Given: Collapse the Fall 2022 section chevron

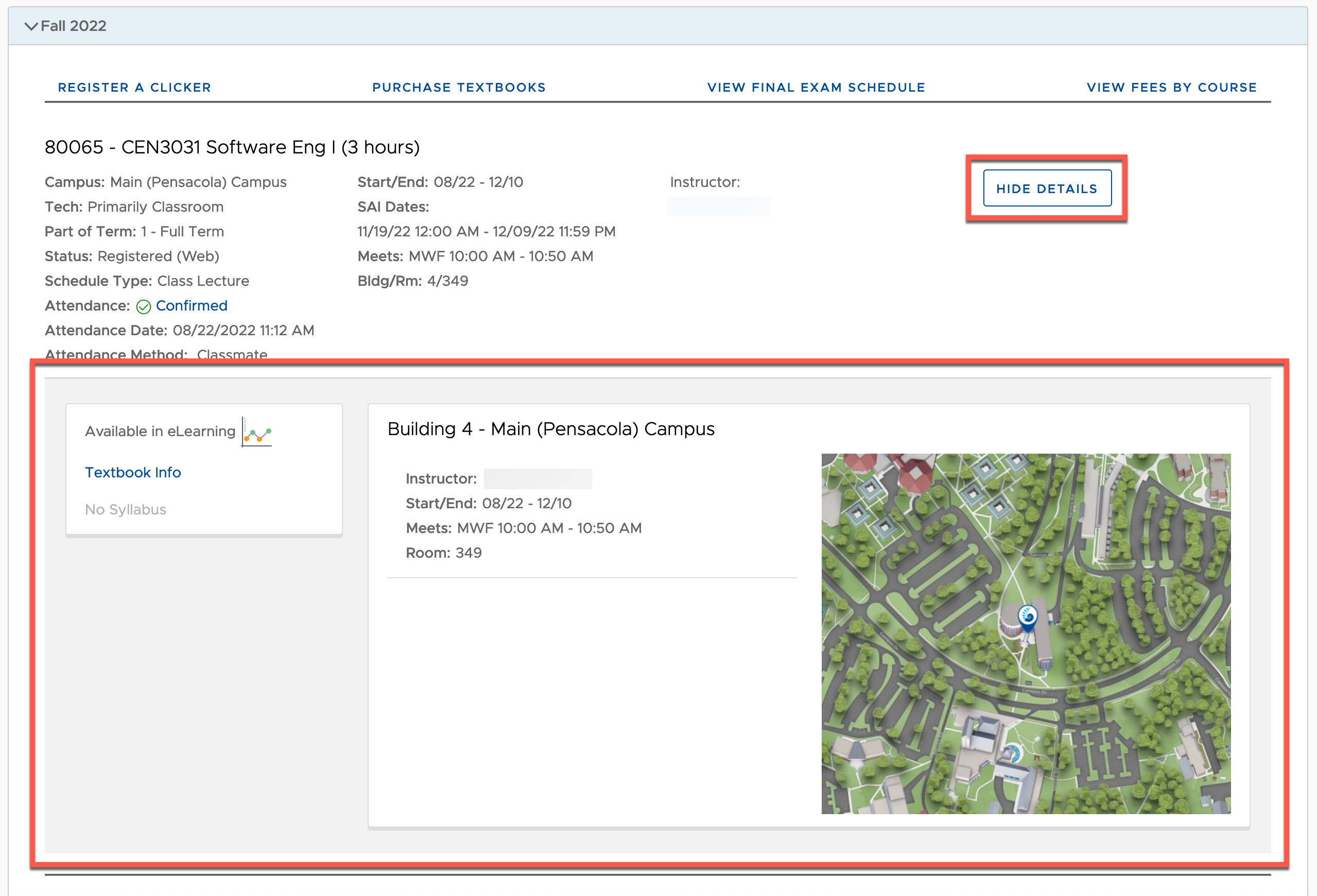Looking at the screenshot, I should pos(31,26).
